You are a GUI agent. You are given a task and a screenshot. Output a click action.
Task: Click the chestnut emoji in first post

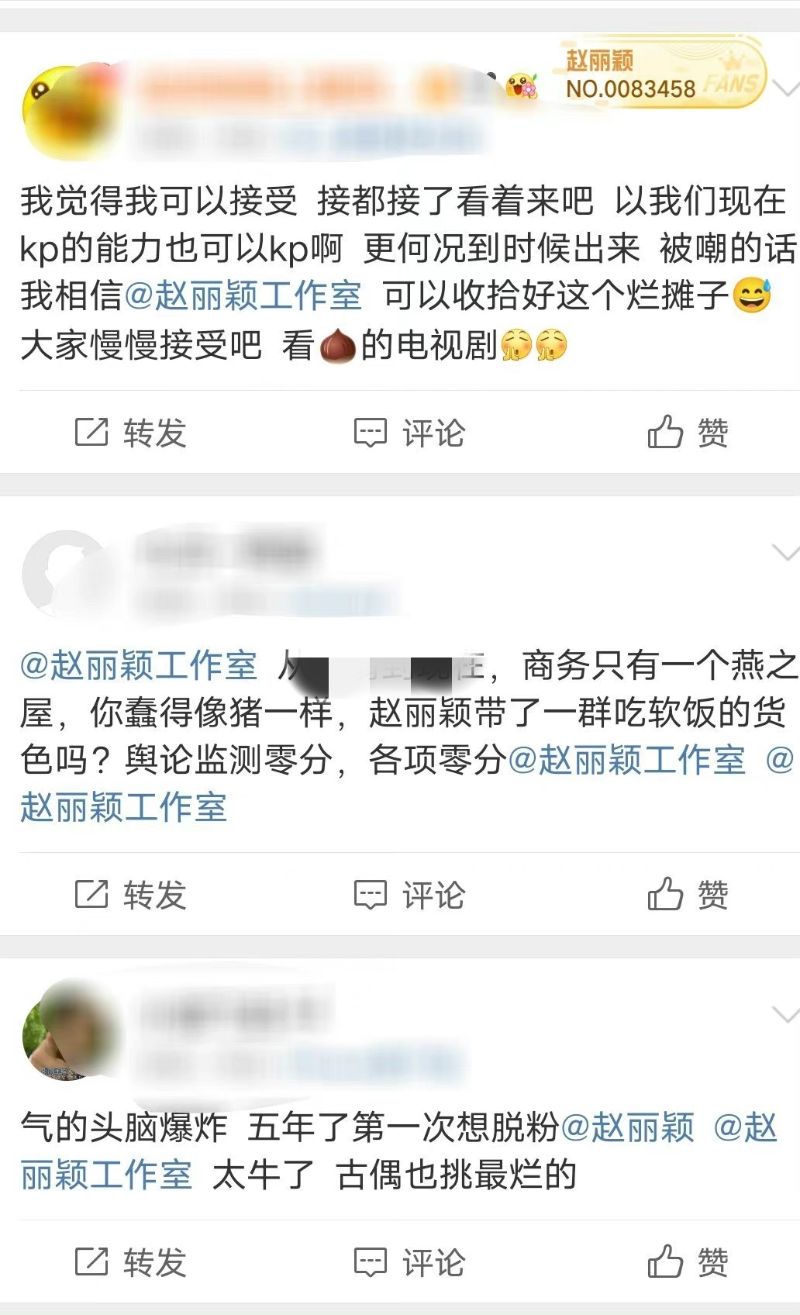click(x=338, y=347)
